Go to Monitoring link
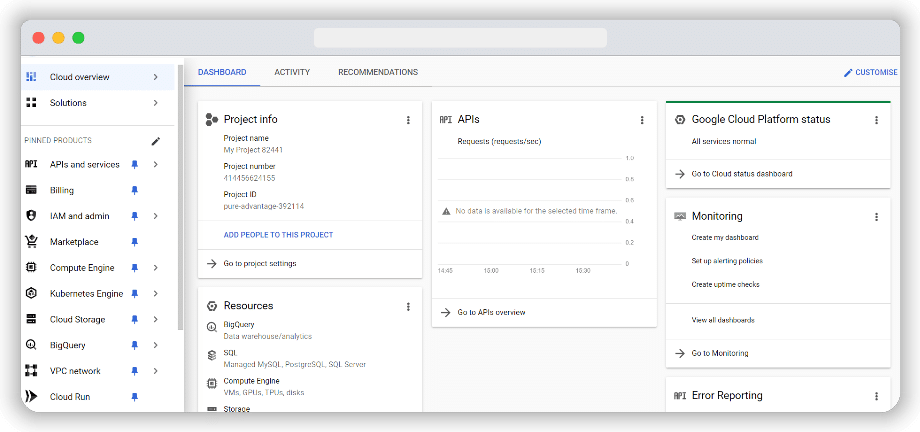The image size is (920, 432). 720,353
